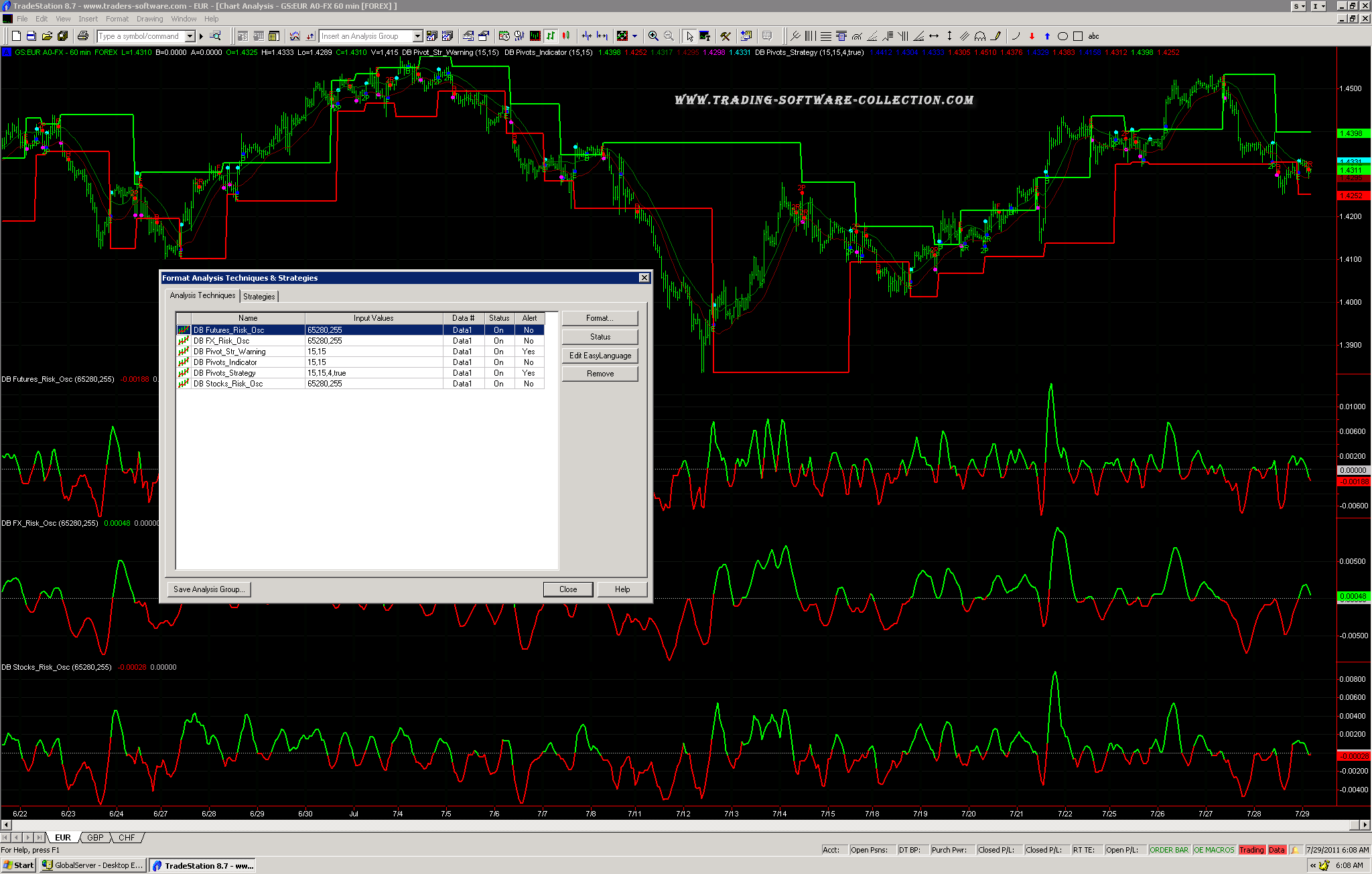Toggle the ORDER BAR status indicator
Screen dimensions: 1372x874
(1168, 850)
